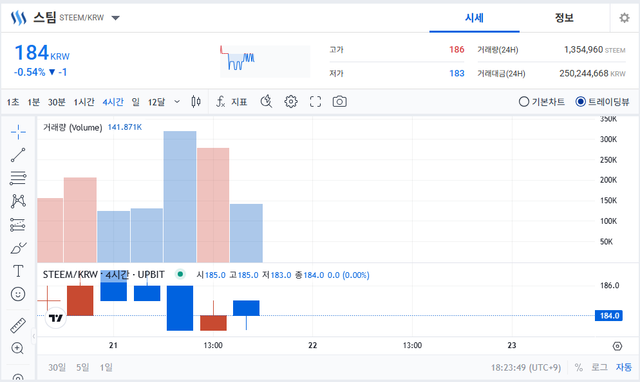Open time axis settings icon
Image resolution: width=640 pixels, height=382 pixels.
click(x=618, y=346)
